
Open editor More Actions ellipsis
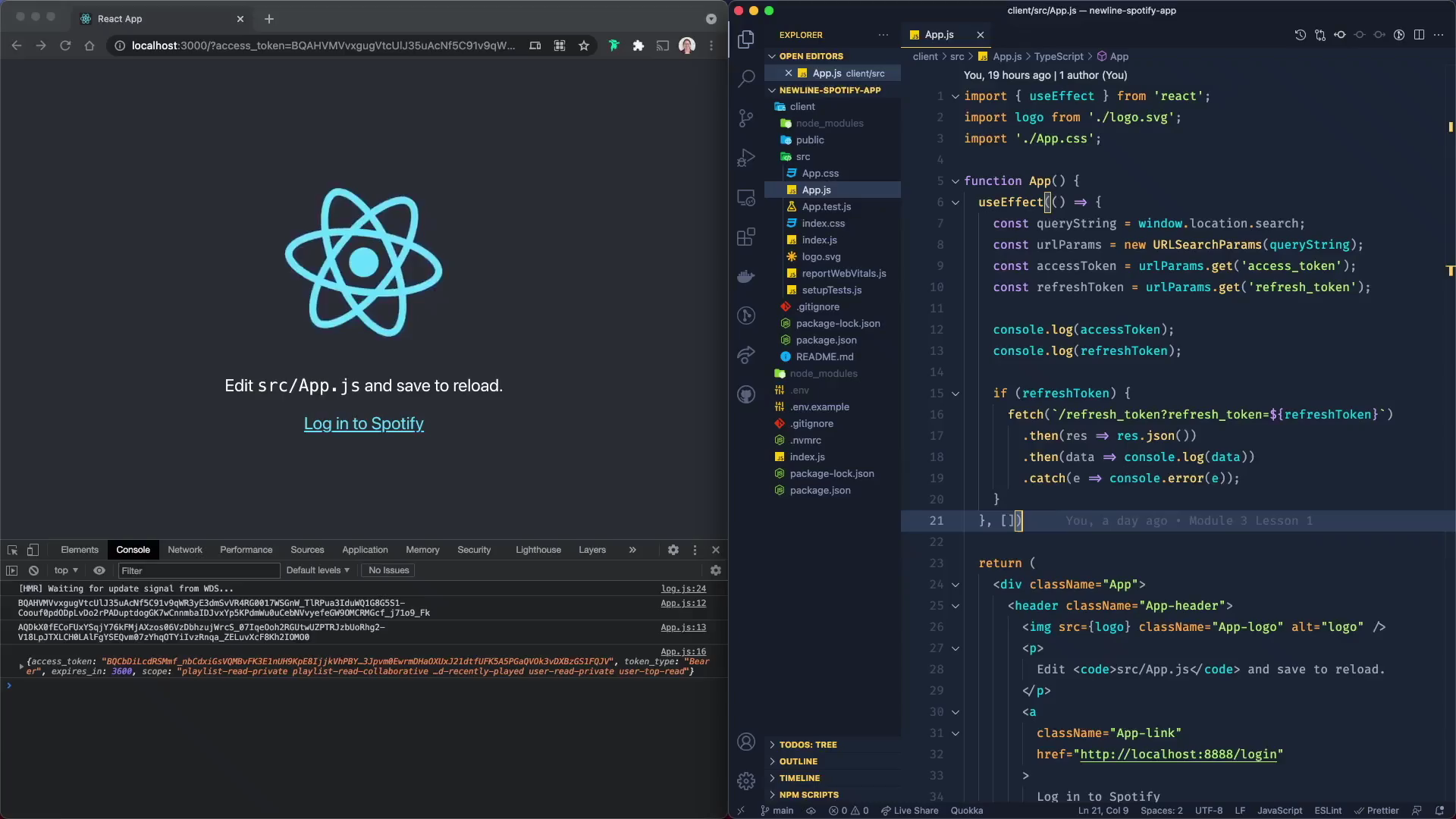1439,35
